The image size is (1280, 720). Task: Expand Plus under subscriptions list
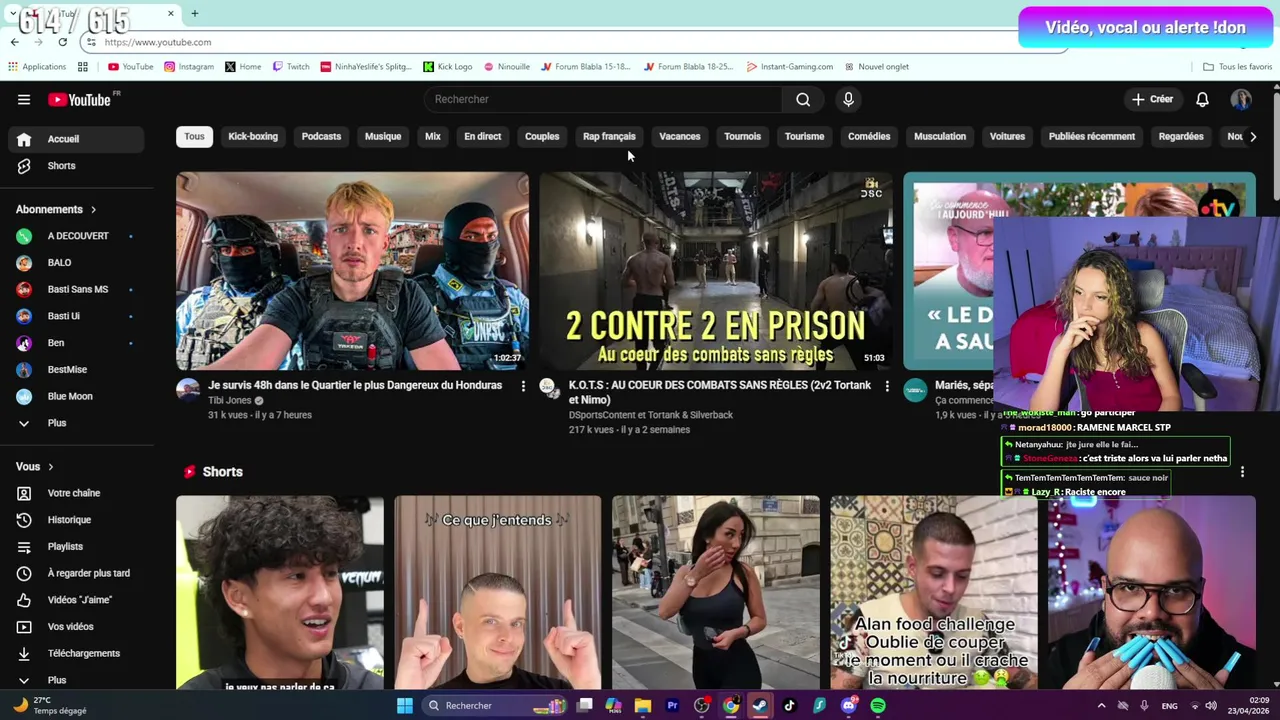tap(76, 423)
